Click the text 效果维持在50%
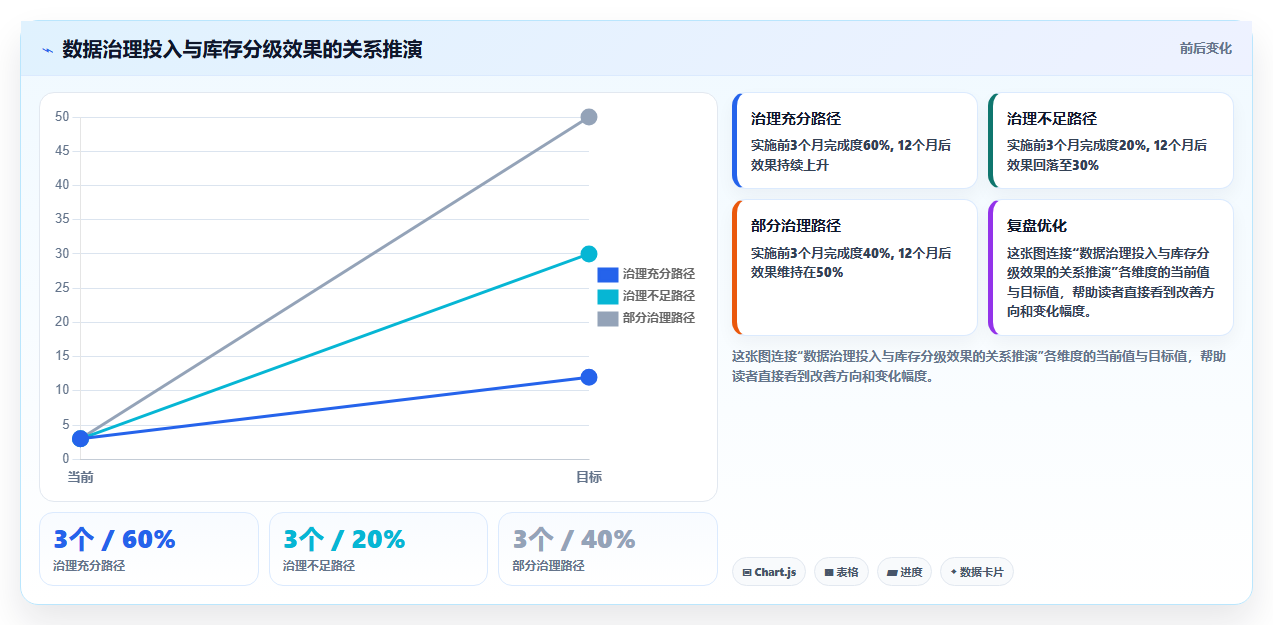Image resolution: width=1273 pixels, height=625 pixels. point(797,272)
